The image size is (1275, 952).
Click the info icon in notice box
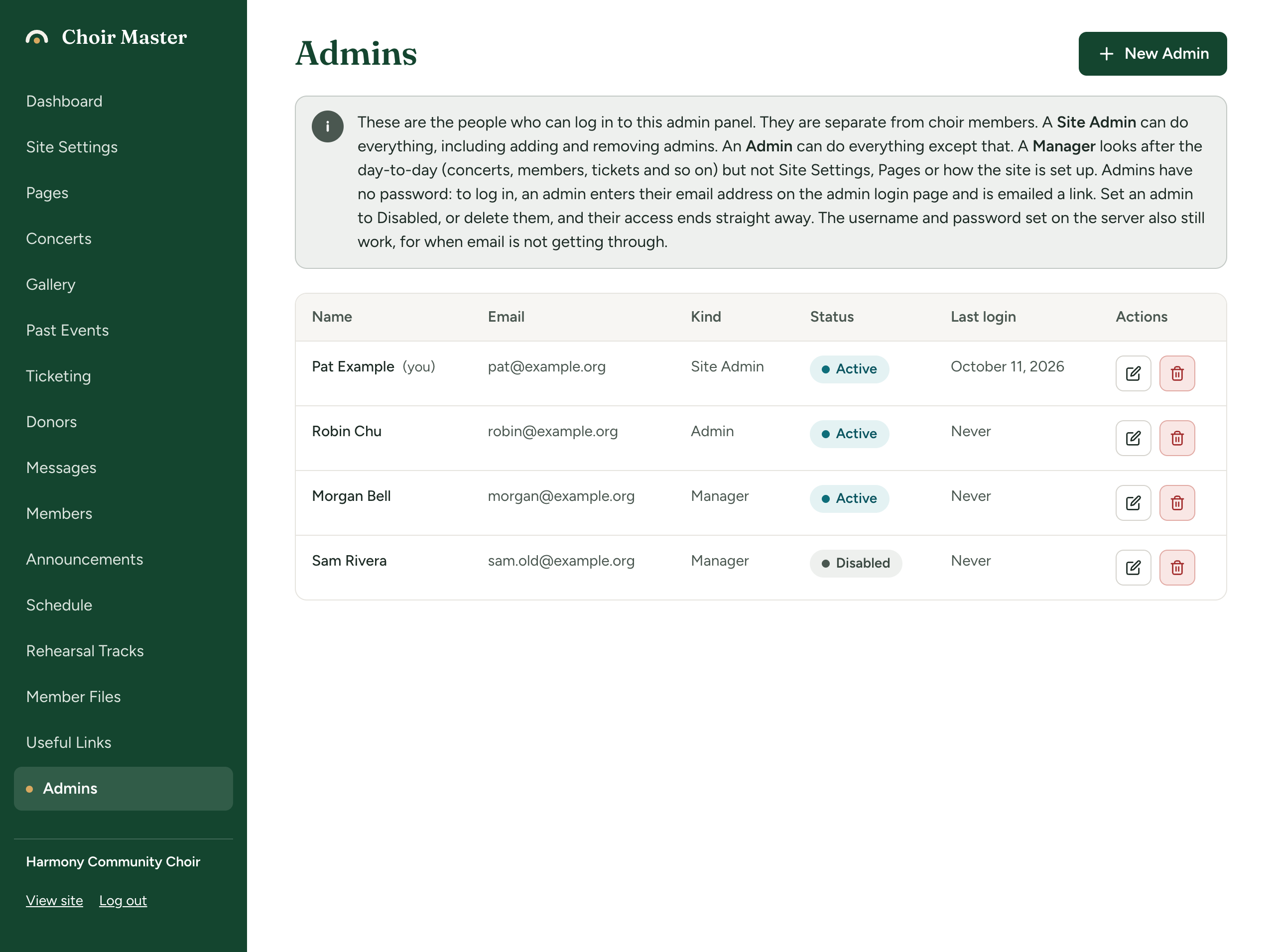pos(327,126)
